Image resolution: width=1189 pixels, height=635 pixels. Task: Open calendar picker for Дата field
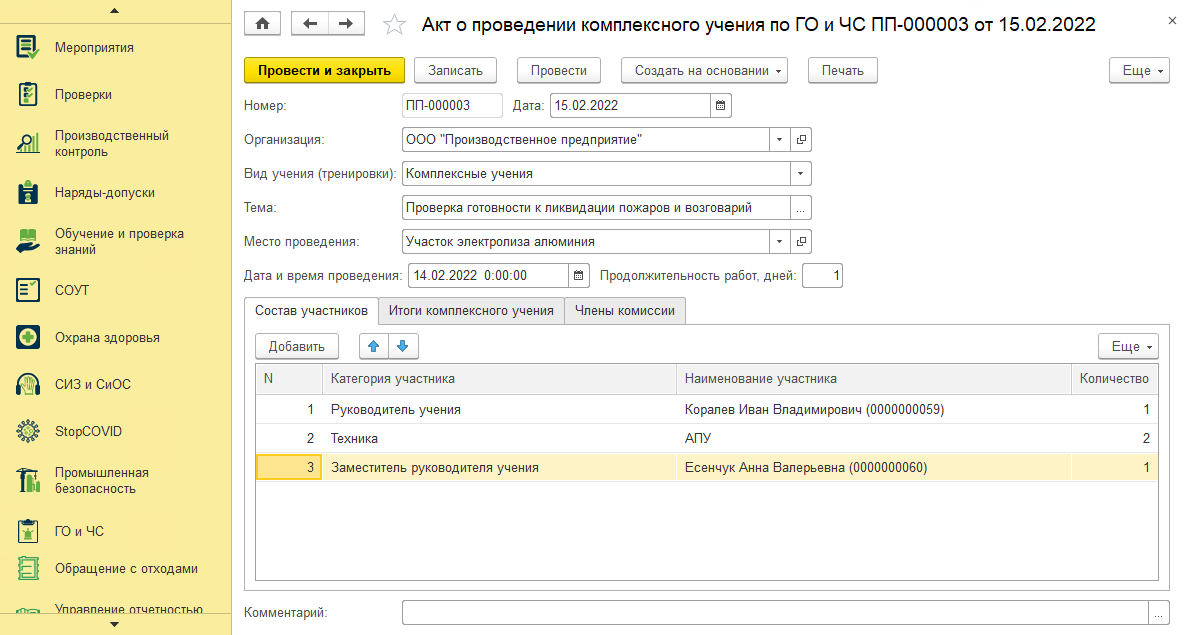point(720,105)
